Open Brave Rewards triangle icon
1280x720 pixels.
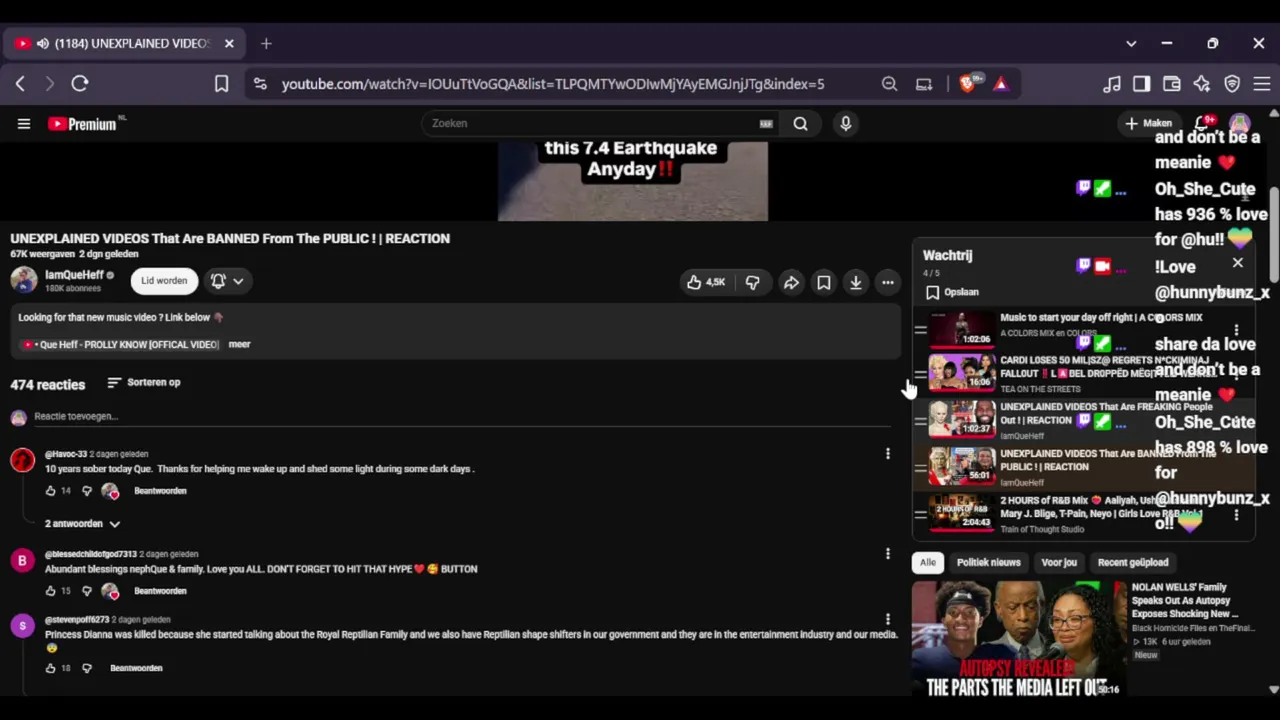point(1000,84)
